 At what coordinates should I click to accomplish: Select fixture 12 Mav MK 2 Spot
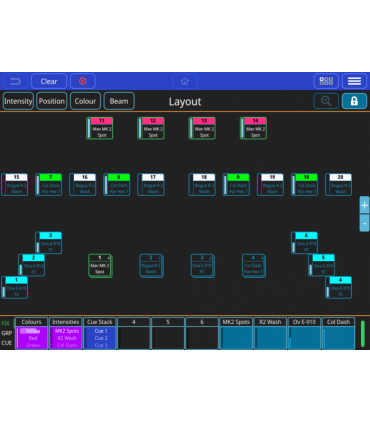151,128
